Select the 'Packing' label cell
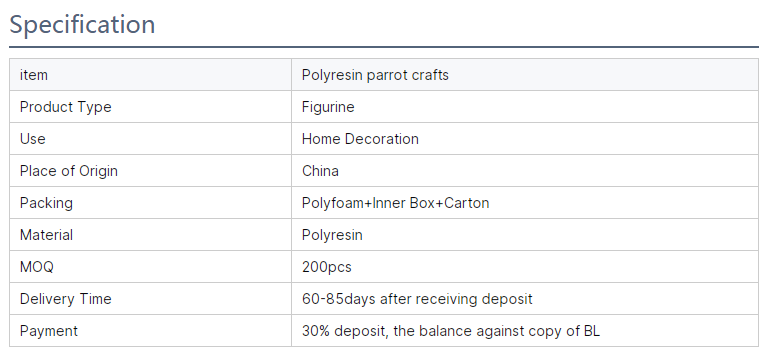 (150, 203)
